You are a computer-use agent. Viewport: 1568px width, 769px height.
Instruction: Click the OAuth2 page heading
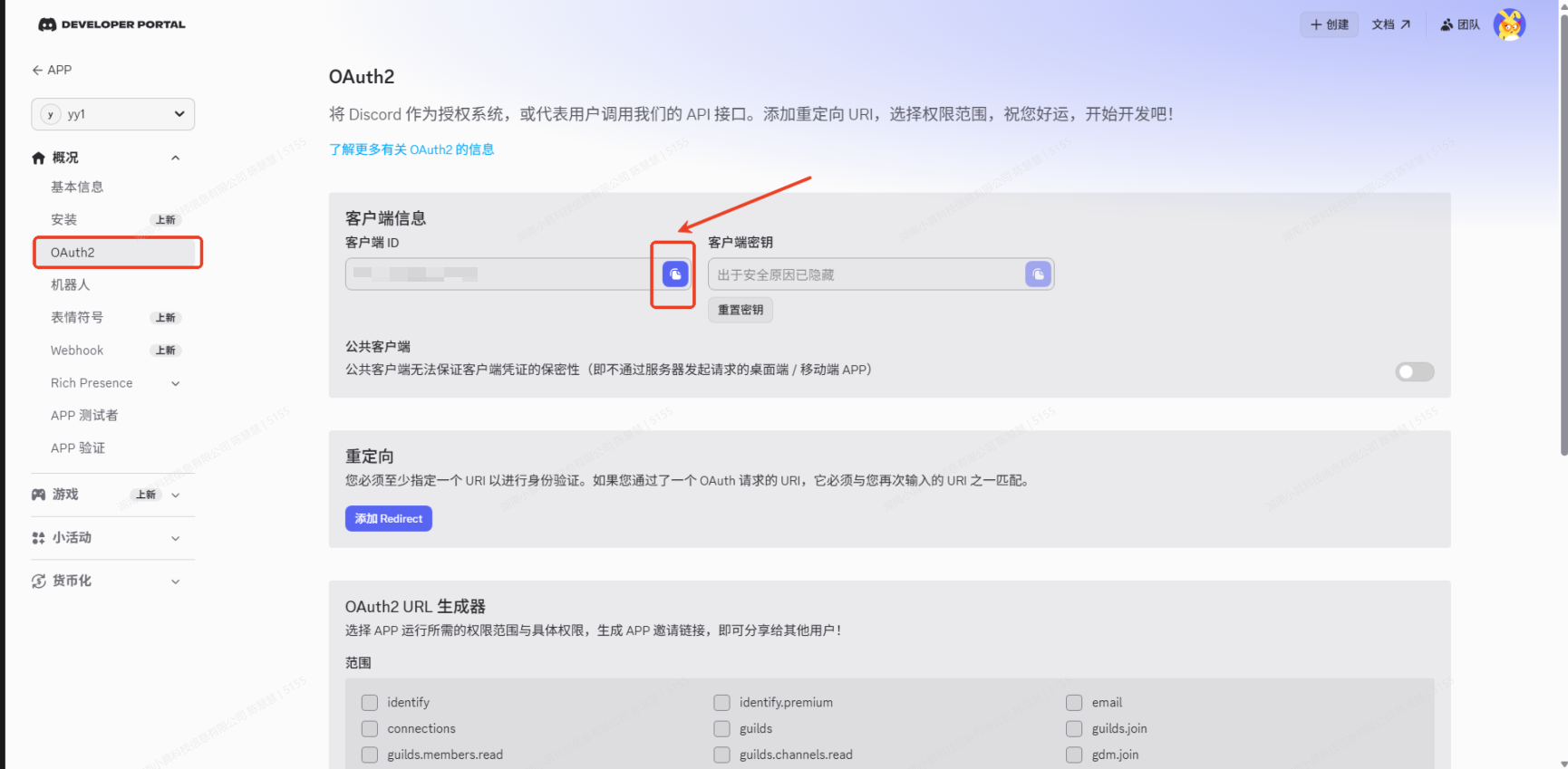pos(362,77)
